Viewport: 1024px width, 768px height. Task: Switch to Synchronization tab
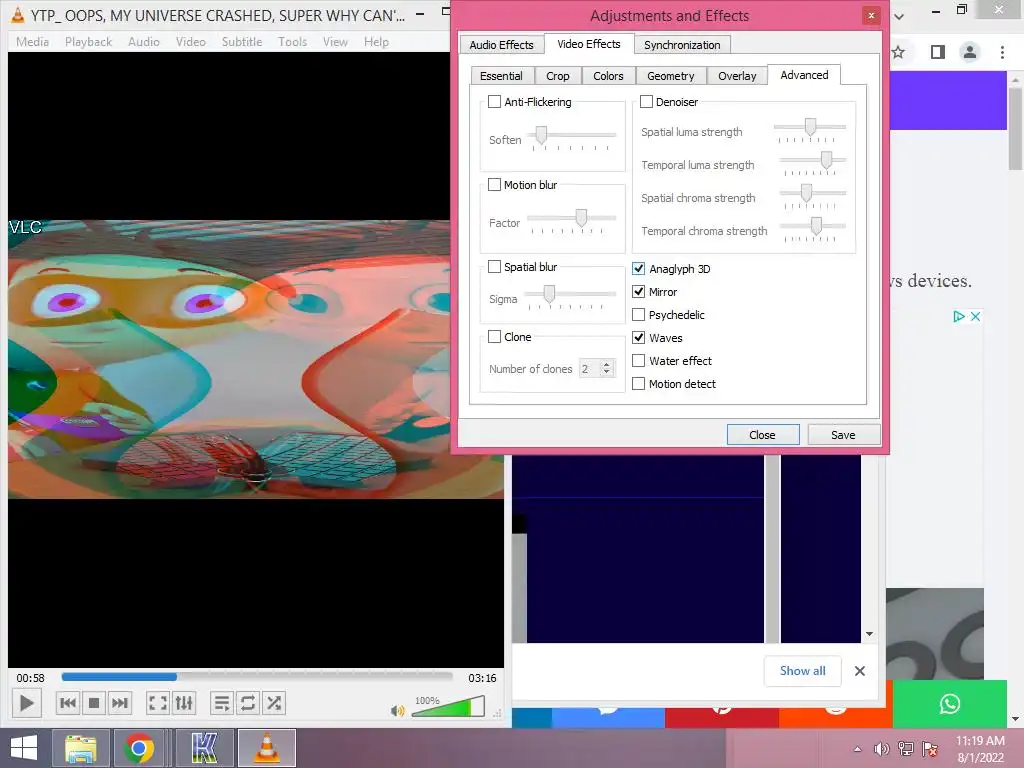click(x=682, y=44)
